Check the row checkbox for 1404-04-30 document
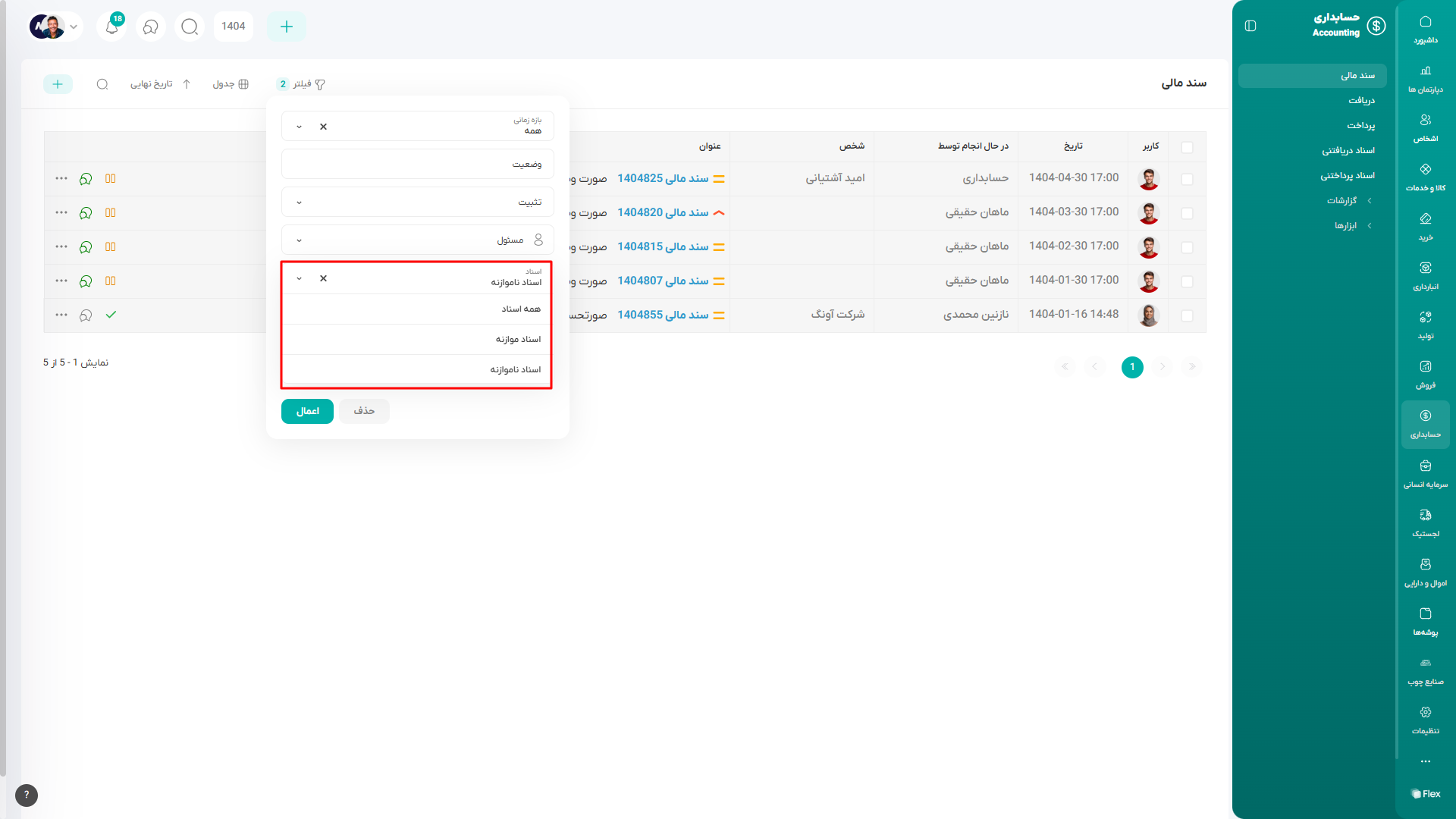The height and width of the screenshot is (819, 1456). (x=1187, y=179)
